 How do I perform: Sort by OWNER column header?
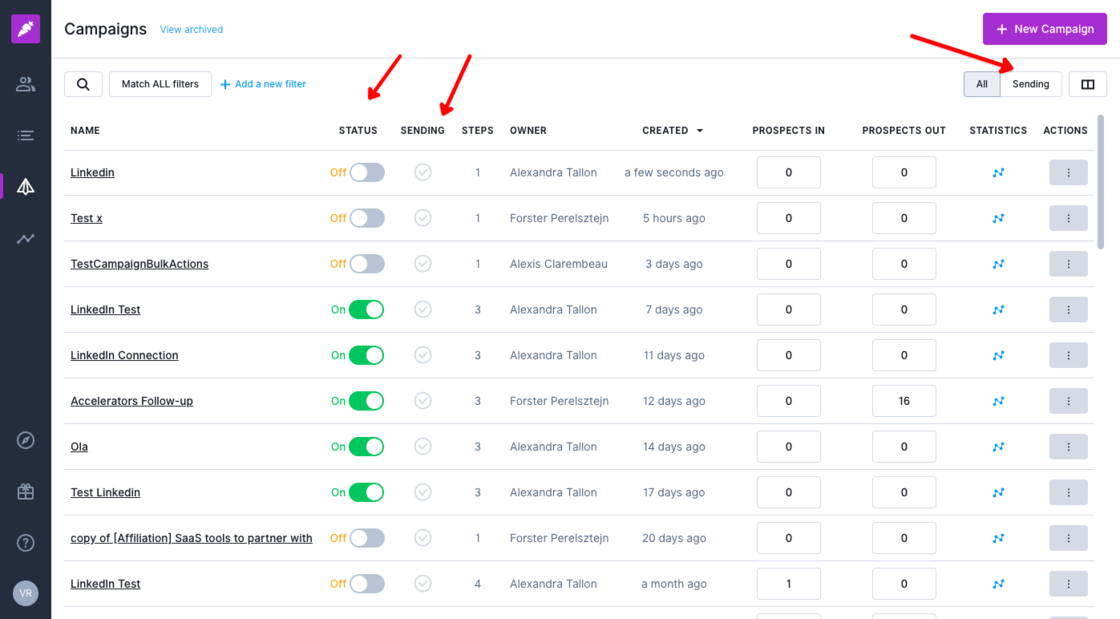point(528,131)
